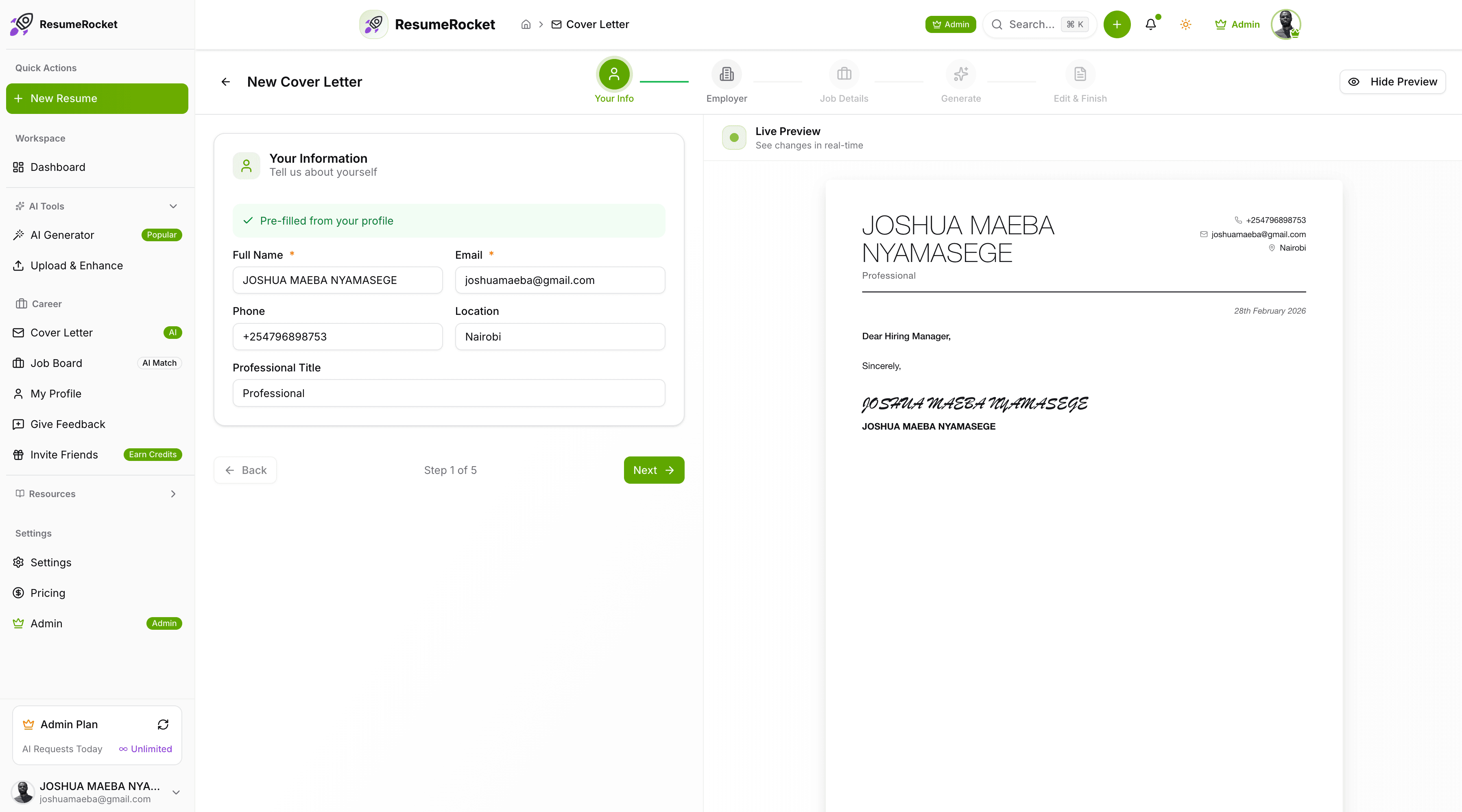Refresh the Admin Plan usage

[x=163, y=725]
